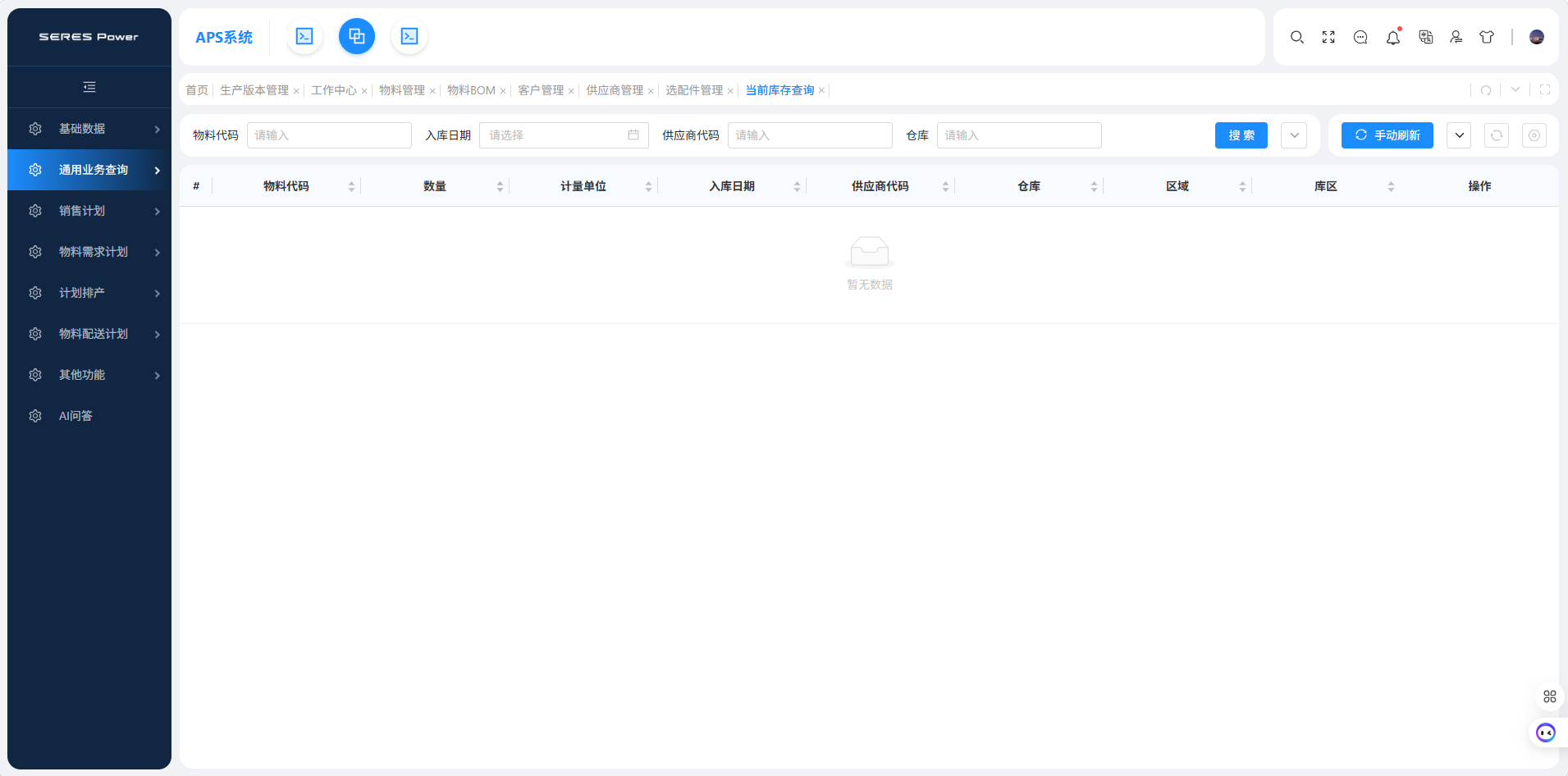1568x776 pixels.
Task: Open the AI问答 sidebar item
Action: [x=89, y=416]
